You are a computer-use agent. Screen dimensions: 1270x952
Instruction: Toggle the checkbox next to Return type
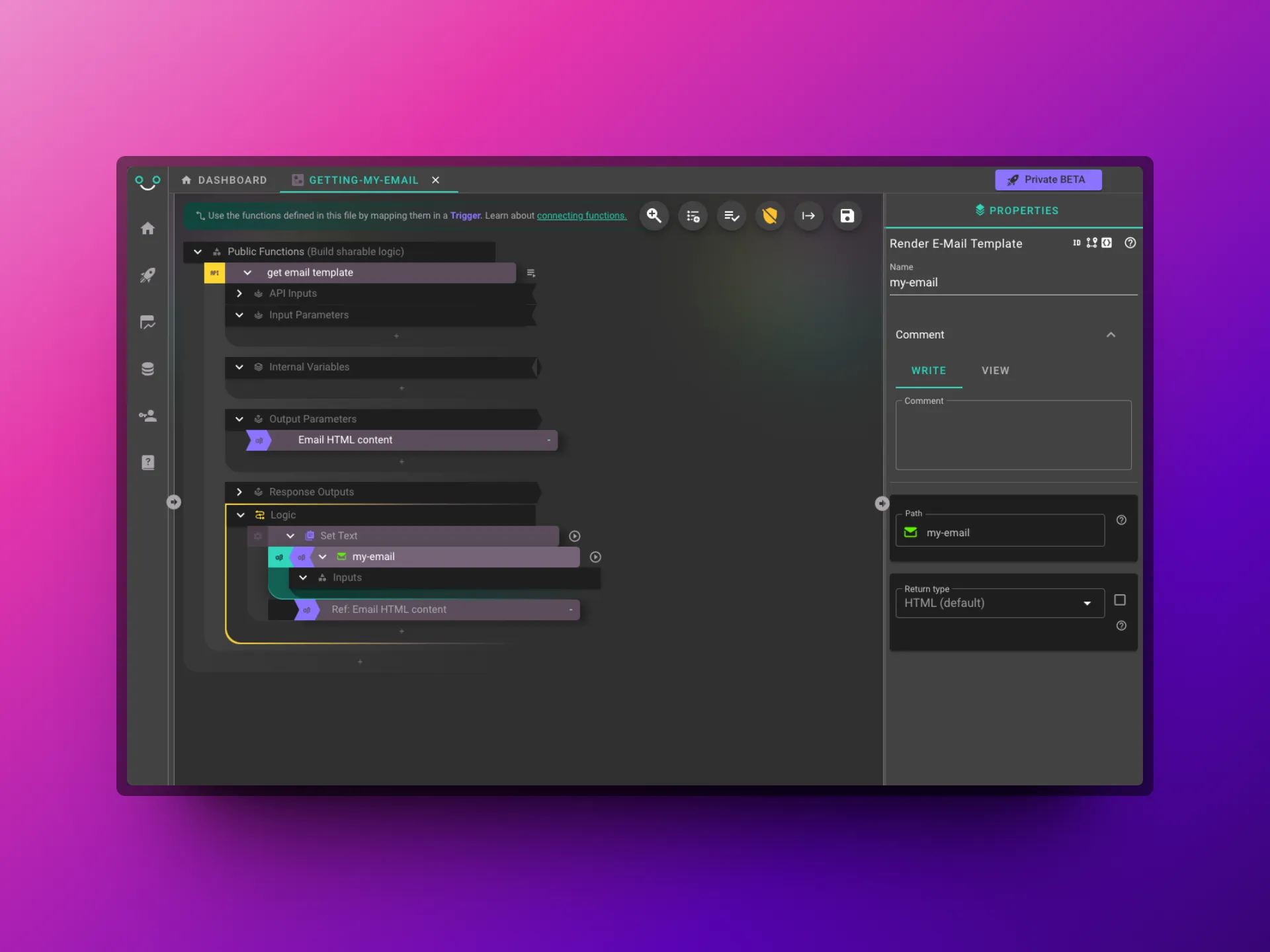(x=1120, y=599)
